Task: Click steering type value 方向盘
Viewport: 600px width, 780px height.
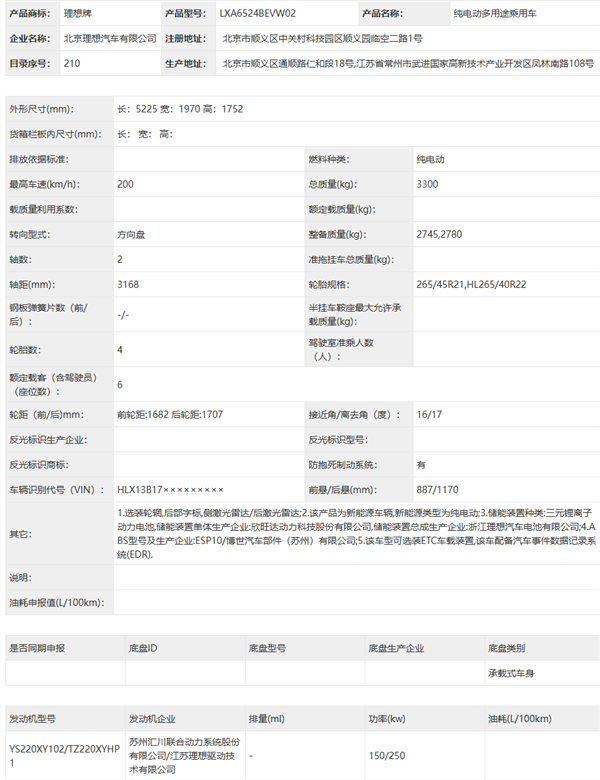Action: click(131, 234)
